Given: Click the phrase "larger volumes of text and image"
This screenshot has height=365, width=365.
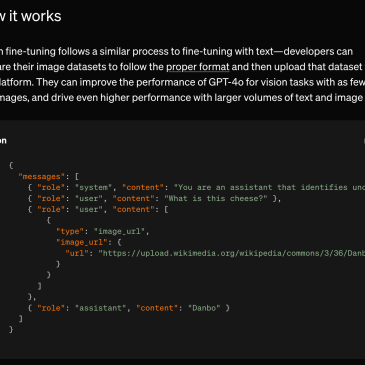Looking at the screenshot, I should click(288, 98).
